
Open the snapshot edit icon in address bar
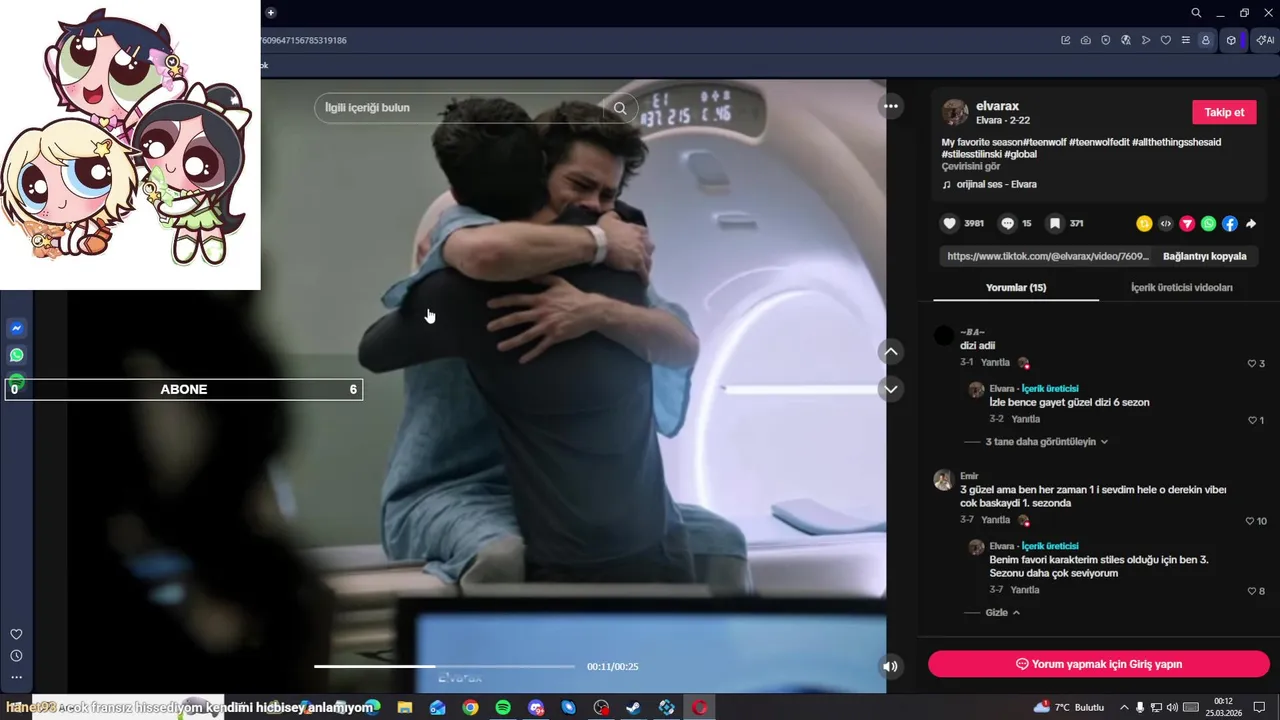1066,40
